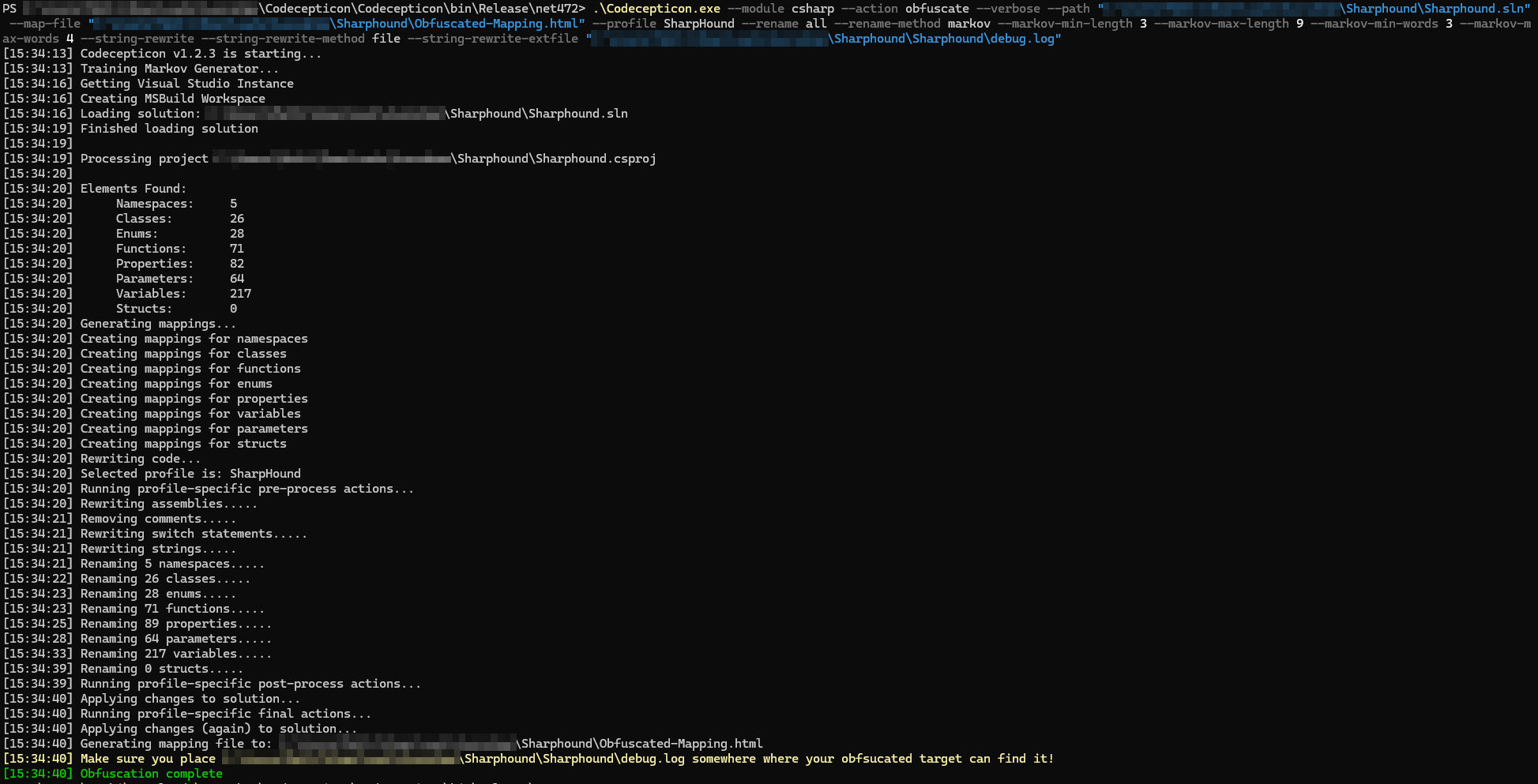Click the yellow 'Make sure you place' warning

point(148,759)
